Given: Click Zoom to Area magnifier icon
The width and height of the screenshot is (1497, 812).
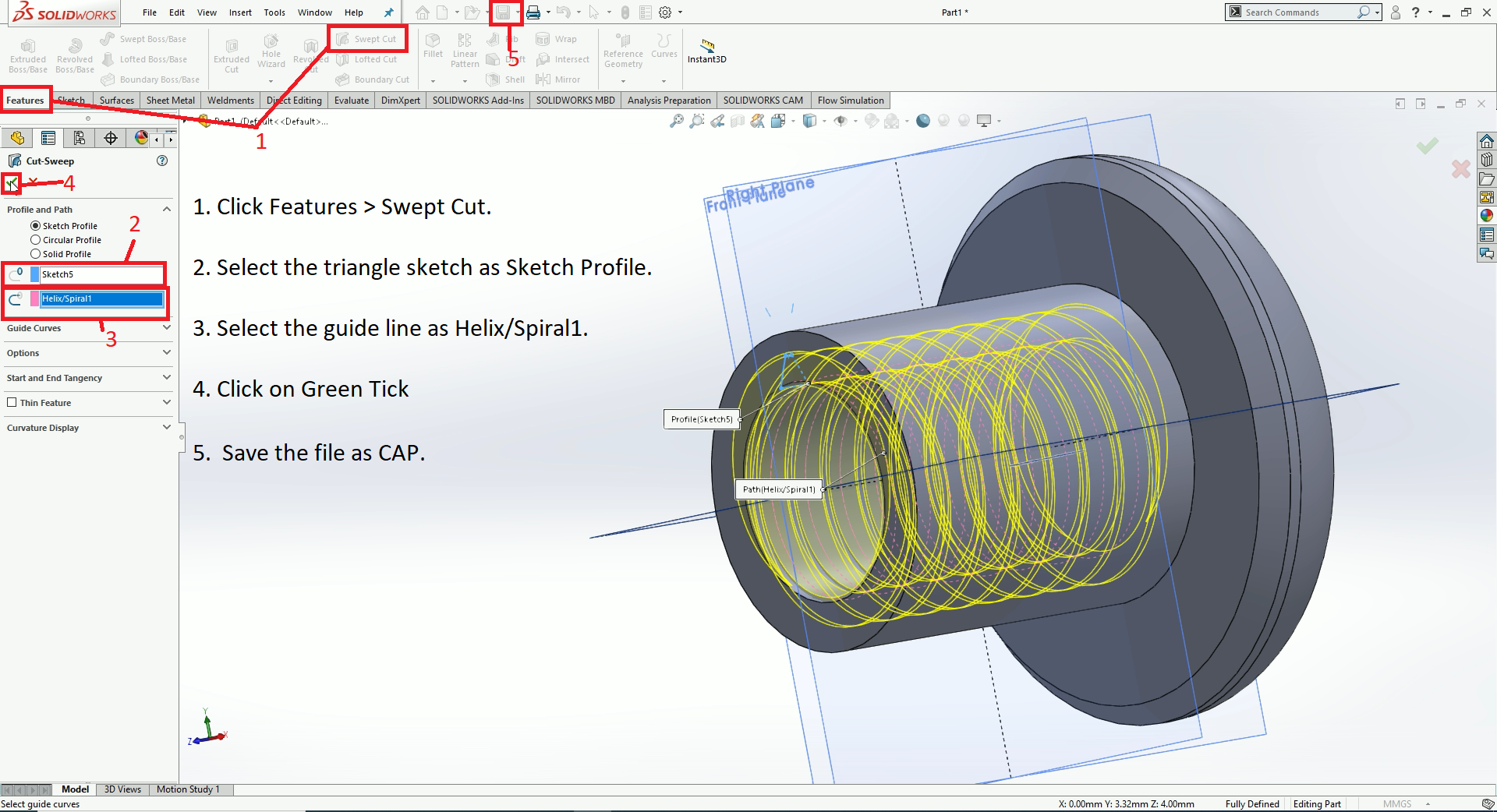Looking at the screenshot, I should click(697, 121).
